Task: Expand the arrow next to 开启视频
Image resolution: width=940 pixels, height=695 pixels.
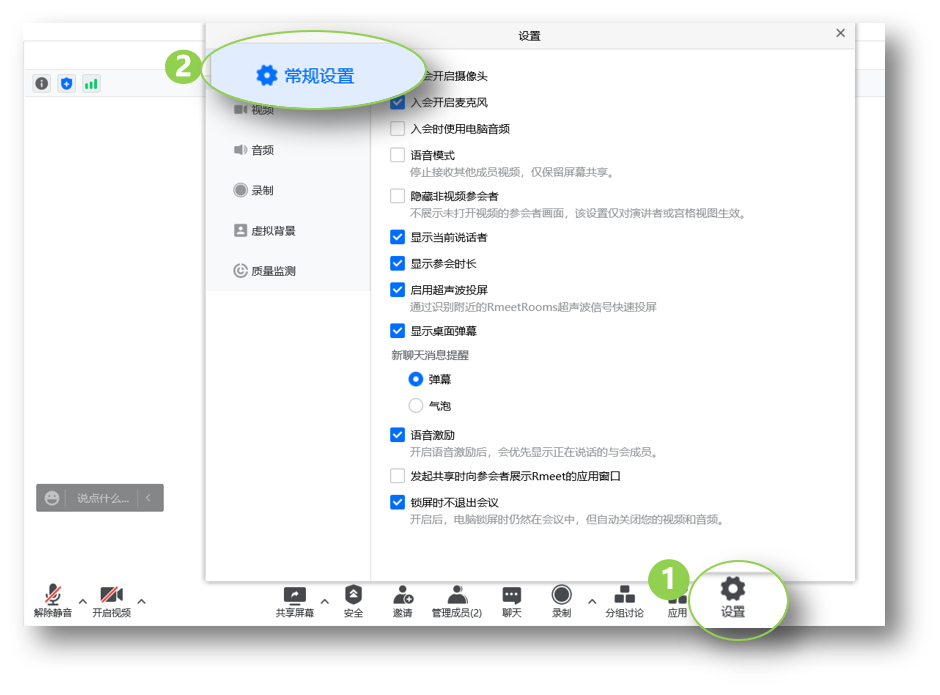Action: point(141,601)
